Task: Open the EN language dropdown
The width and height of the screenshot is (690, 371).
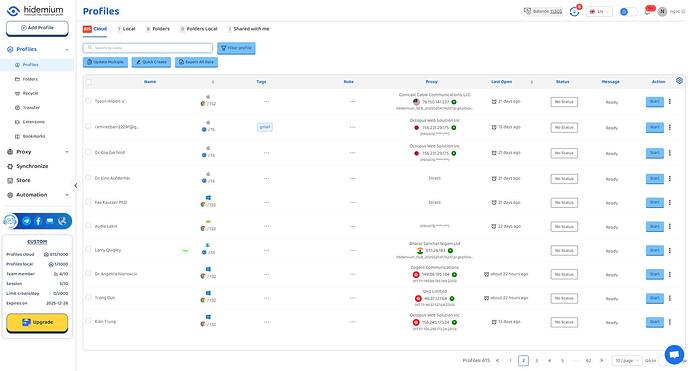Action: 599,12
